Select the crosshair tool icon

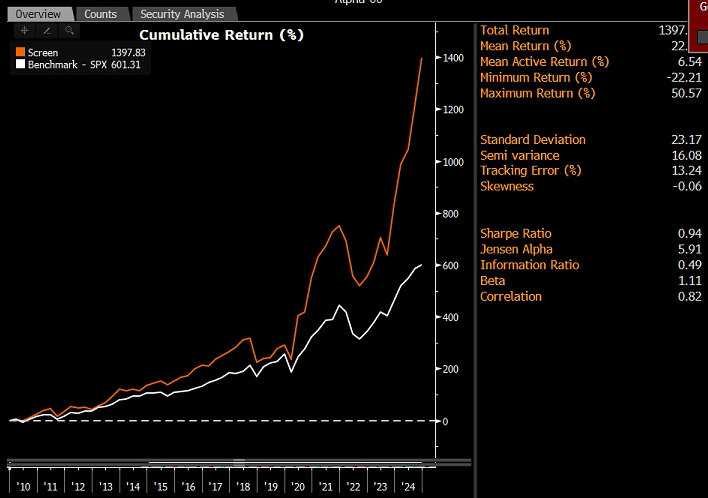24,31
